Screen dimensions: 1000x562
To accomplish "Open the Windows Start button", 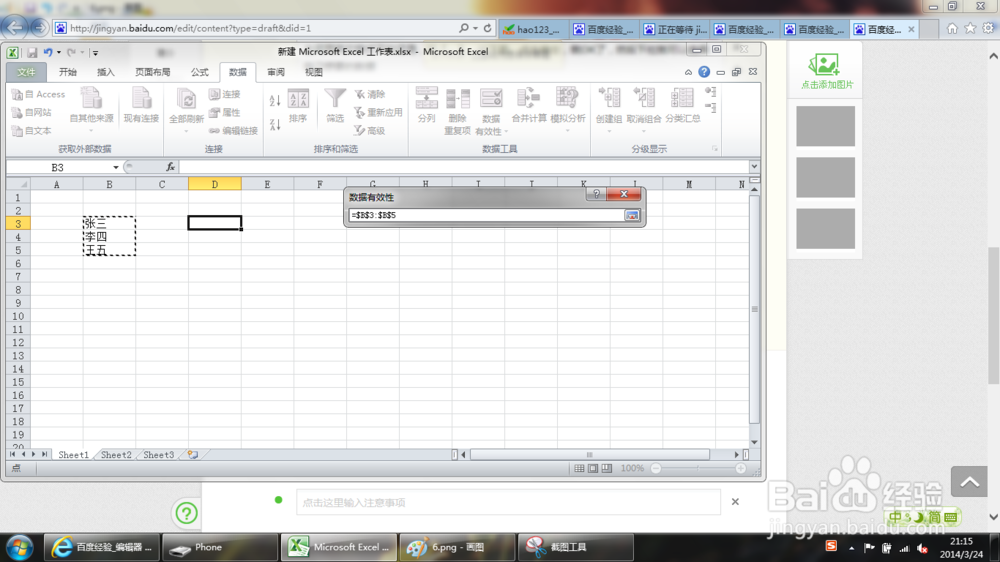I will [x=19, y=547].
